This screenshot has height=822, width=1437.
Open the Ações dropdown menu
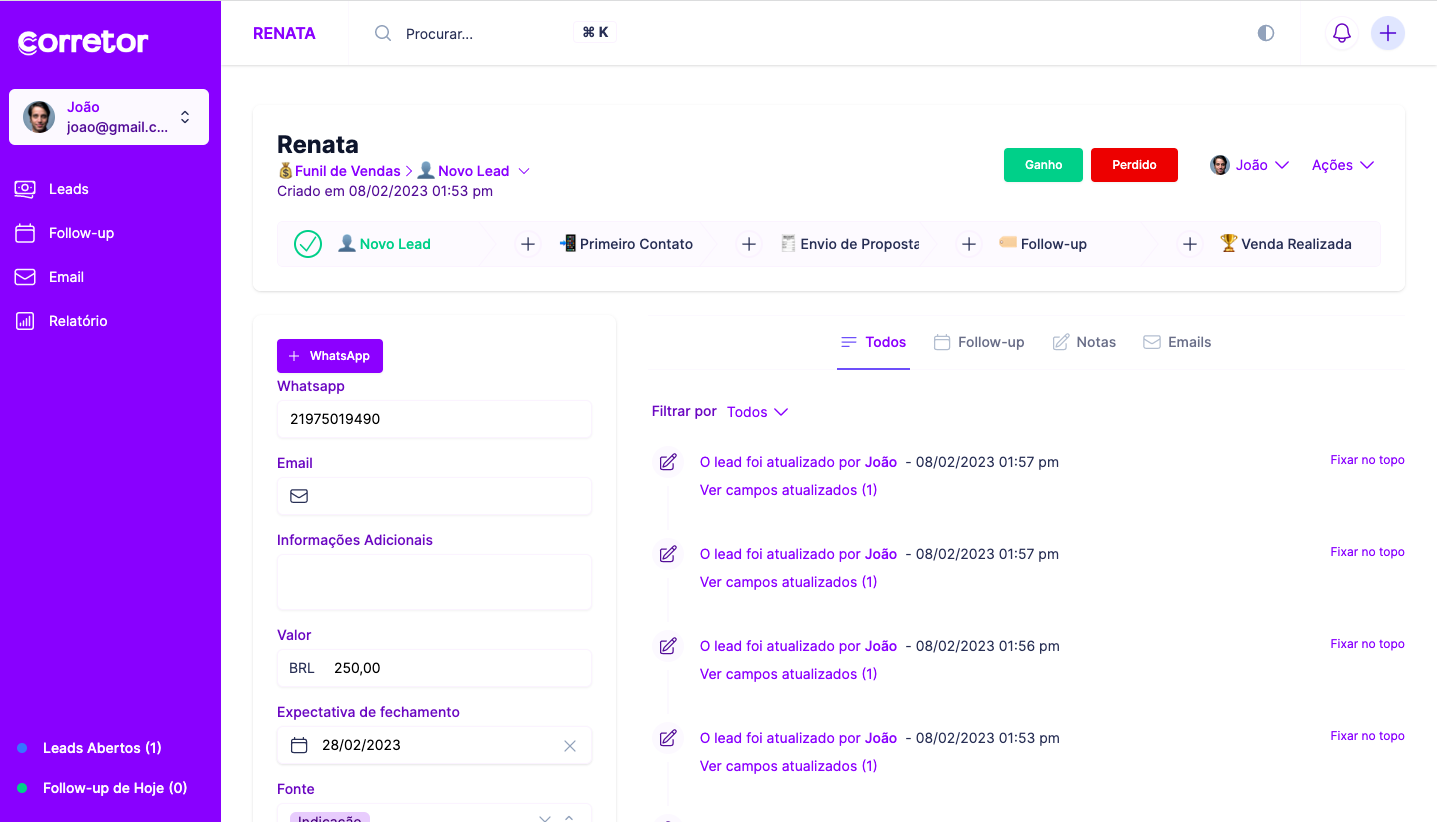(1342, 165)
